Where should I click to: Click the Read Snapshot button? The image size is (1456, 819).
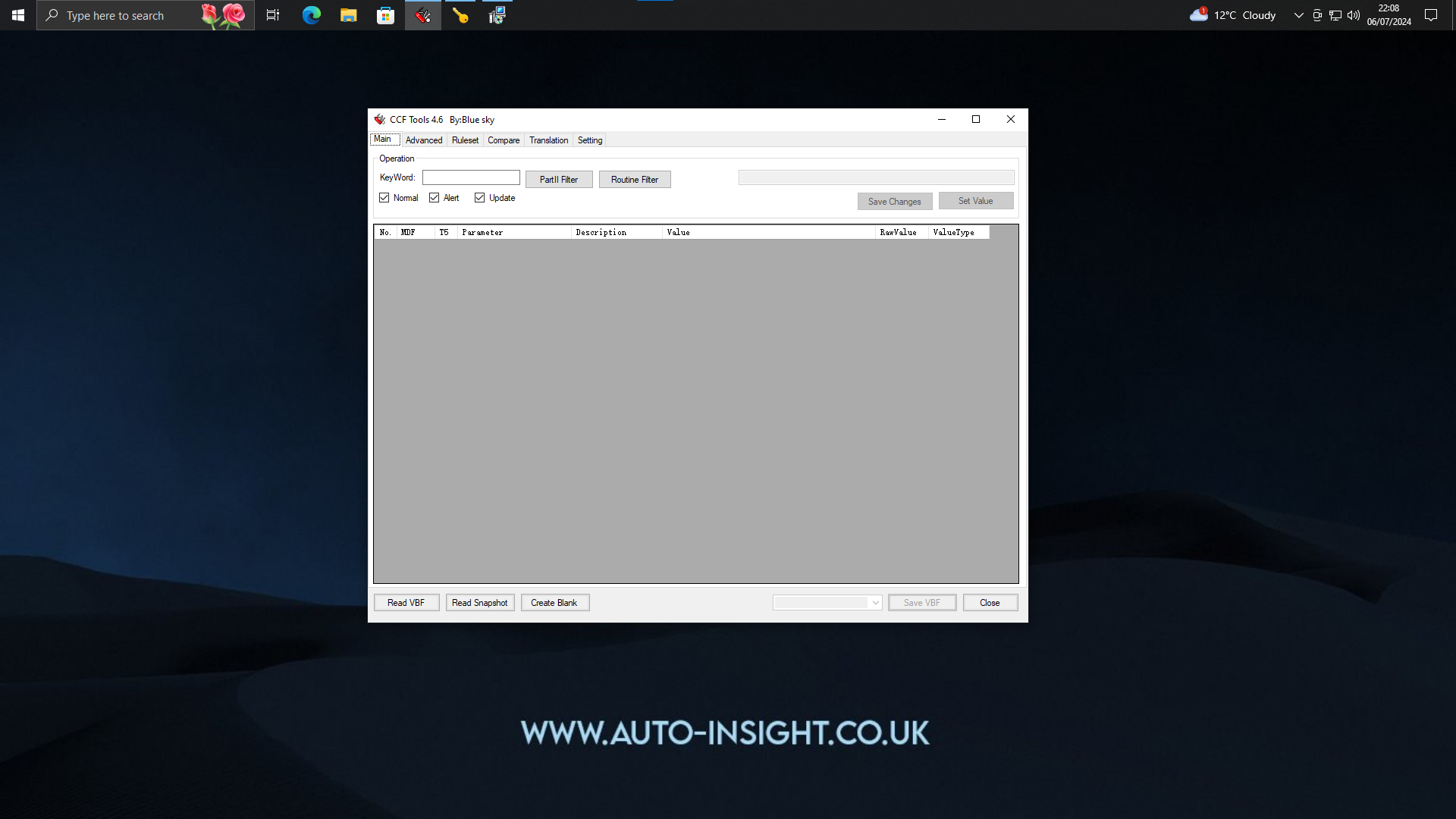pos(479,602)
